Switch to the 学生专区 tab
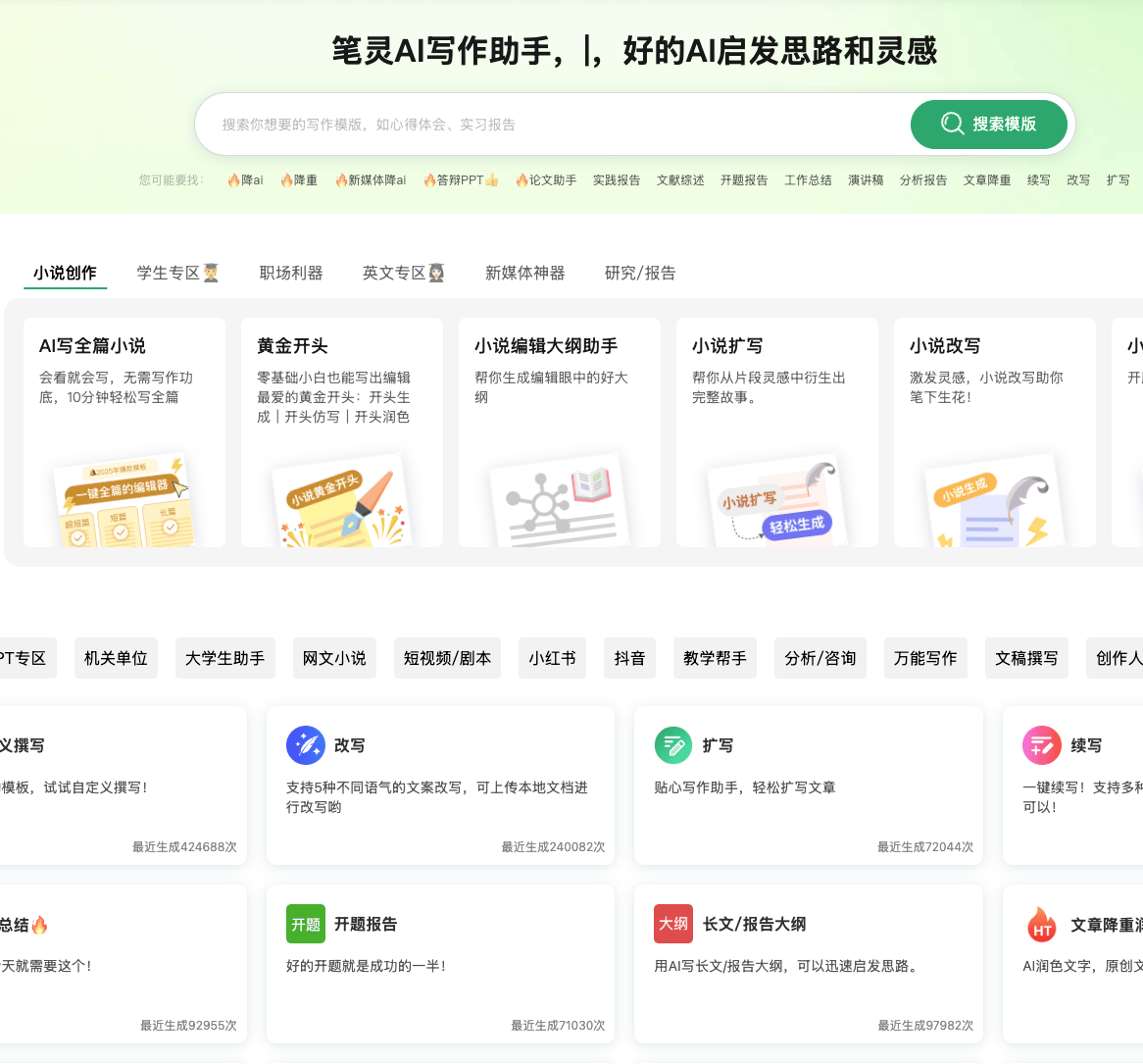Image resolution: width=1143 pixels, height=1064 pixels. (x=177, y=273)
